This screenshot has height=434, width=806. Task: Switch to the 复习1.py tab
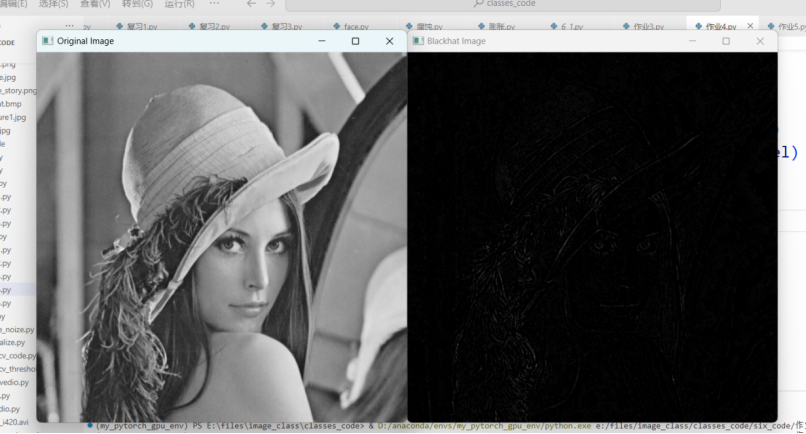(137, 26)
